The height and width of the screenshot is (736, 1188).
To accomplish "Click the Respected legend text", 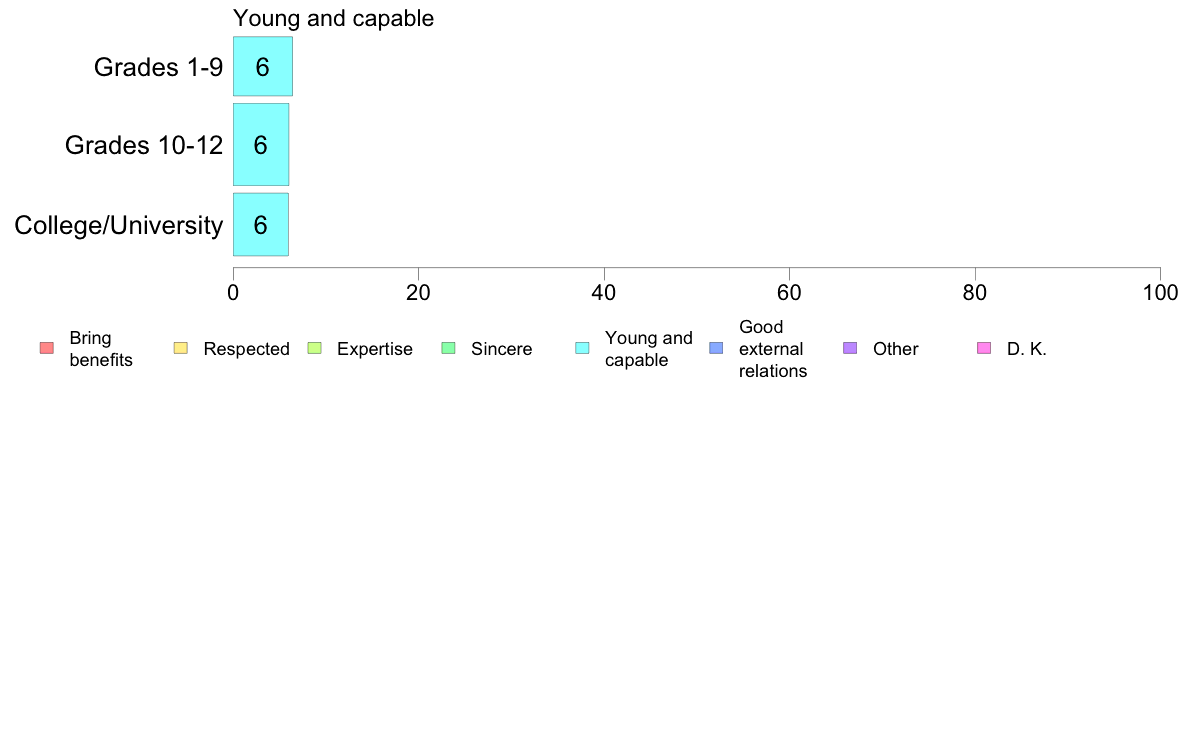I will 246,349.
